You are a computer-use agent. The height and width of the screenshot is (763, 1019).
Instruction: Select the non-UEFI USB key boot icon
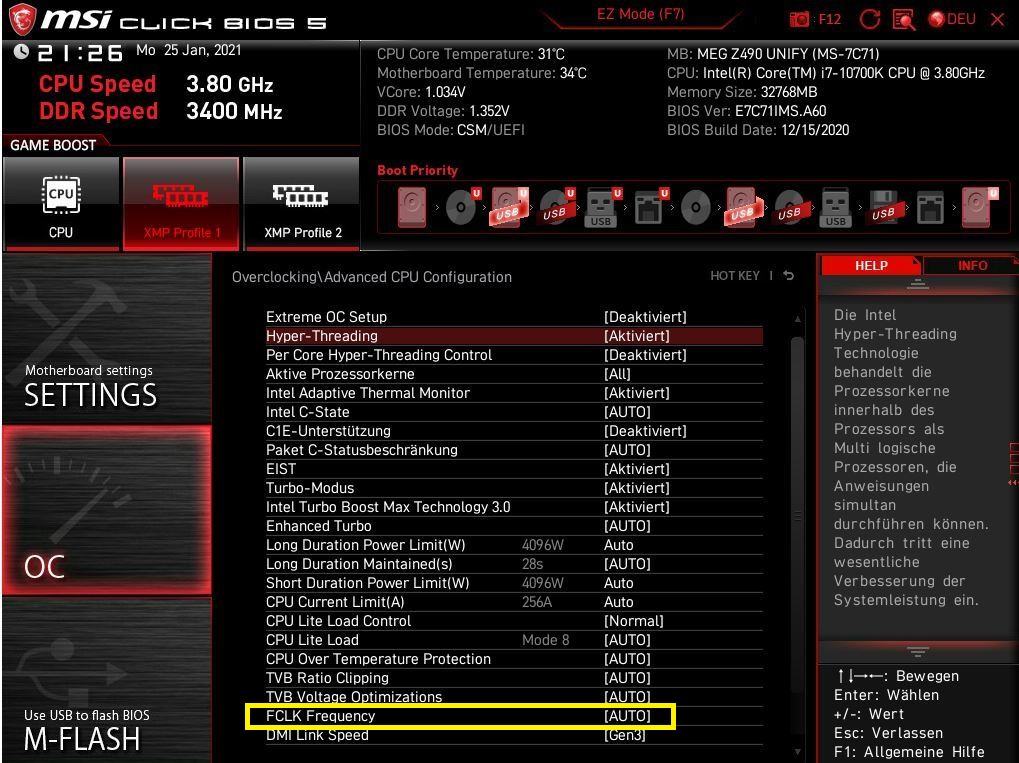click(x=835, y=207)
